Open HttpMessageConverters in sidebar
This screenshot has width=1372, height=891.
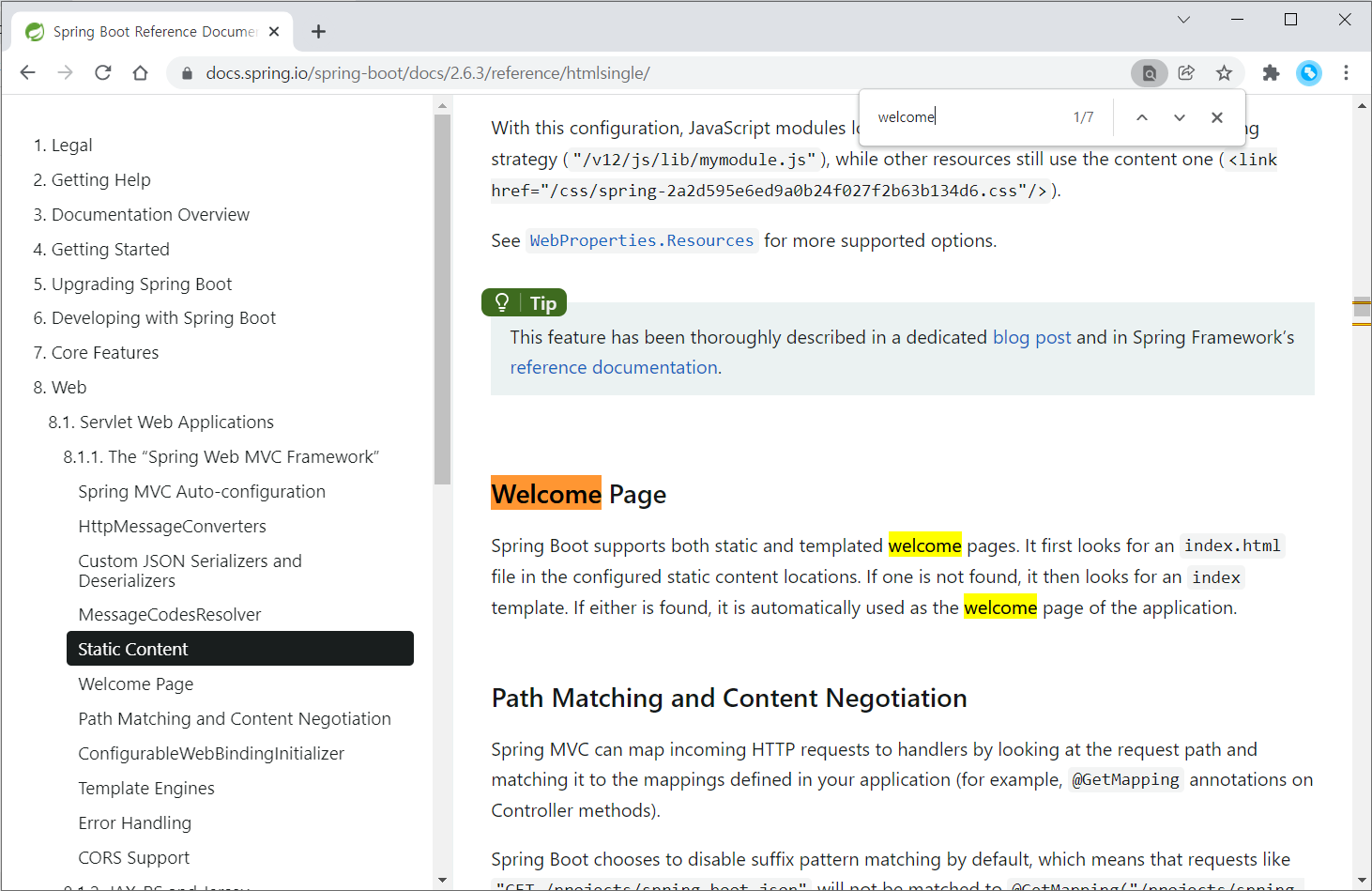click(x=173, y=527)
